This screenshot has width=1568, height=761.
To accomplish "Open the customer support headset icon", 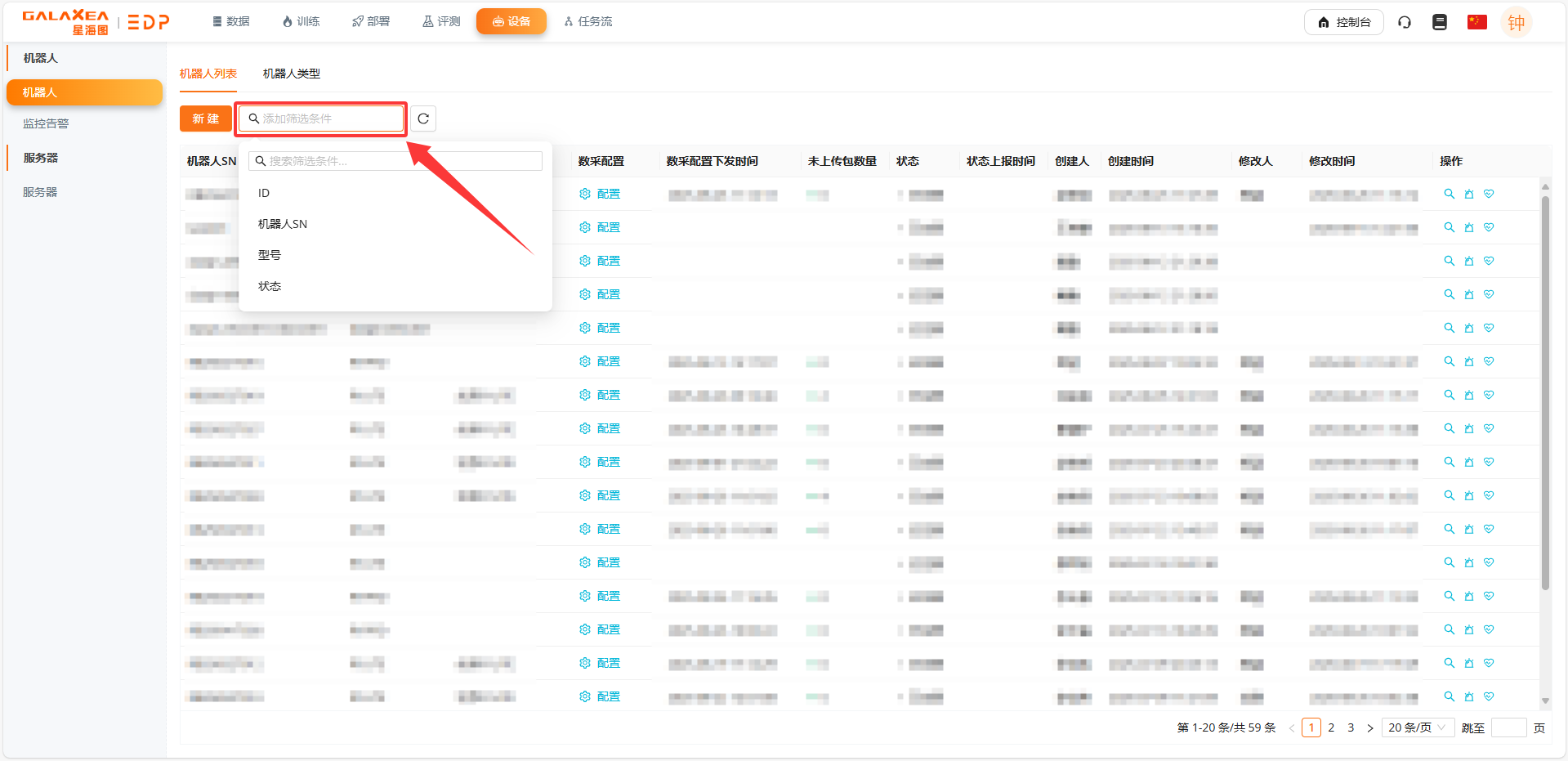I will pyautogui.click(x=1405, y=22).
